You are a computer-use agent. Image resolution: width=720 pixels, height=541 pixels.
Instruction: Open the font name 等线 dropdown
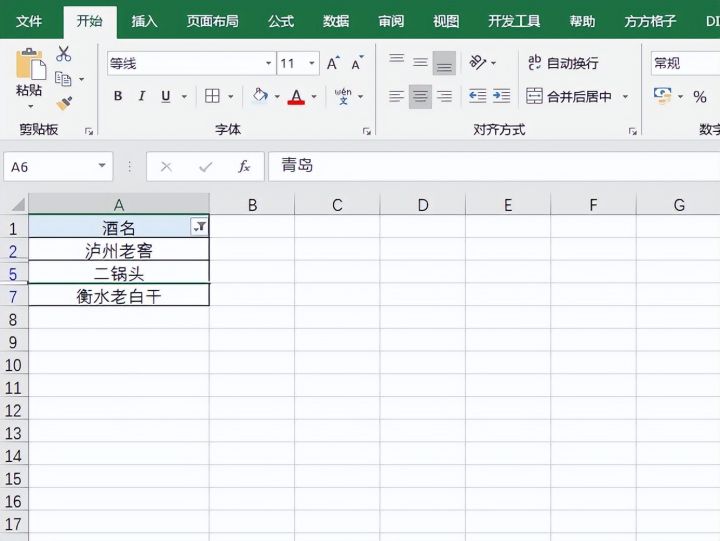[x=269, y=63]
